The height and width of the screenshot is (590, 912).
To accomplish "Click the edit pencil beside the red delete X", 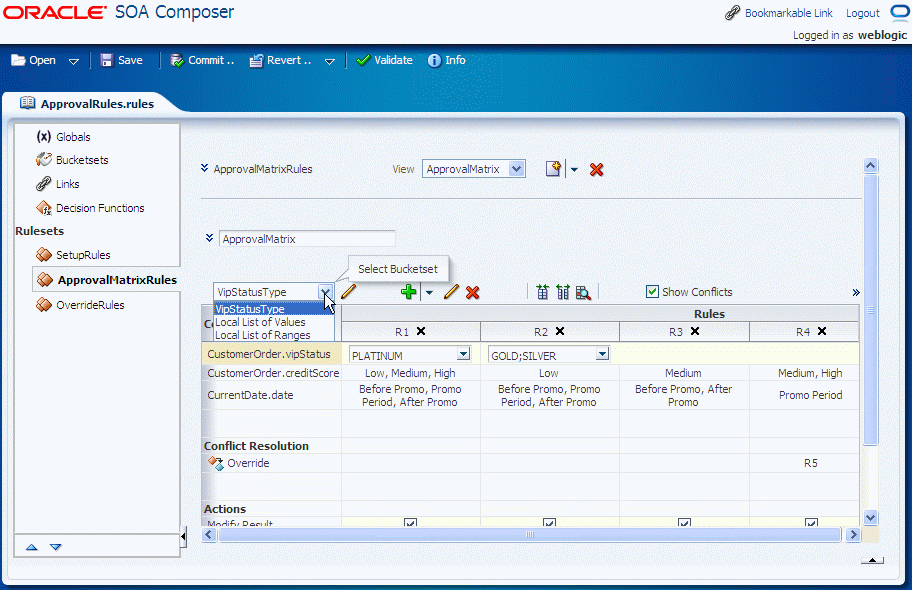I will (451, 292).
